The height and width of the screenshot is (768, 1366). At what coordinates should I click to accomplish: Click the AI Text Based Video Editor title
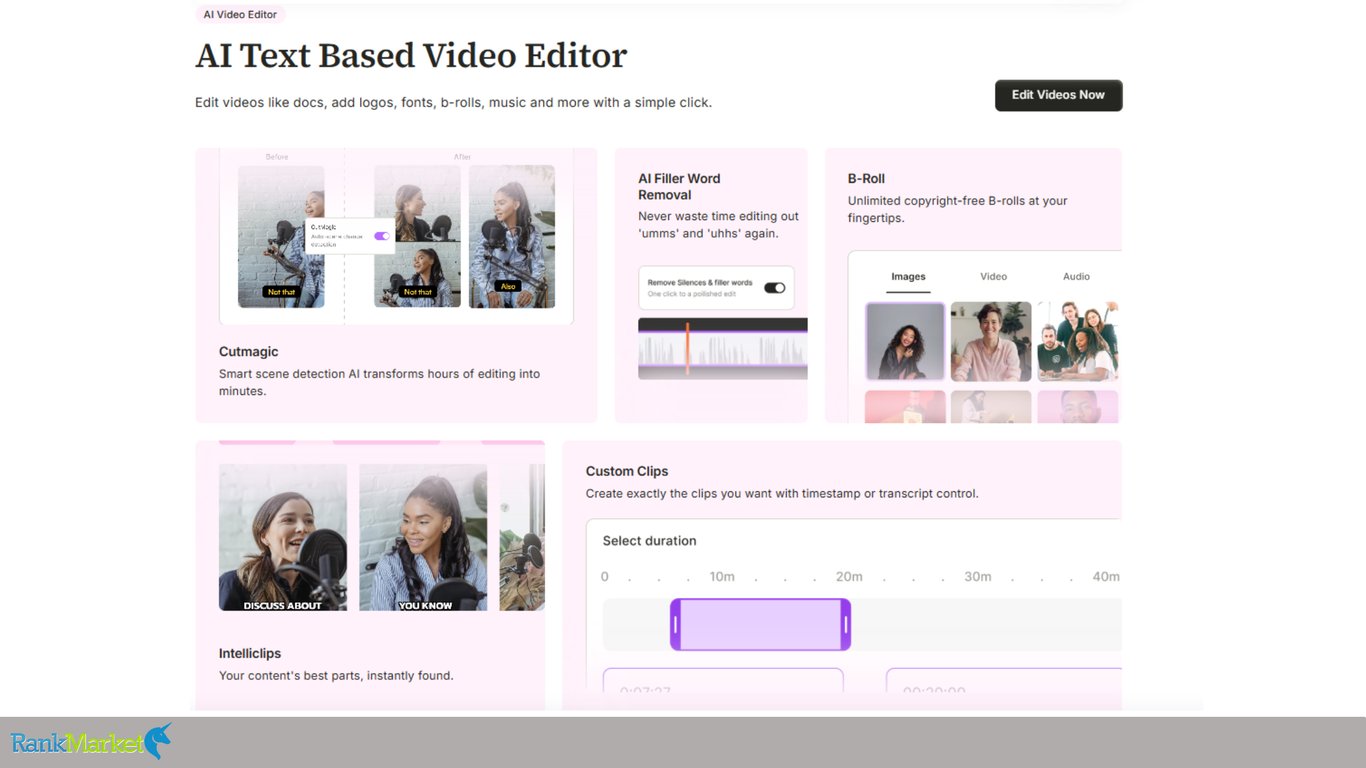point(411,55)
